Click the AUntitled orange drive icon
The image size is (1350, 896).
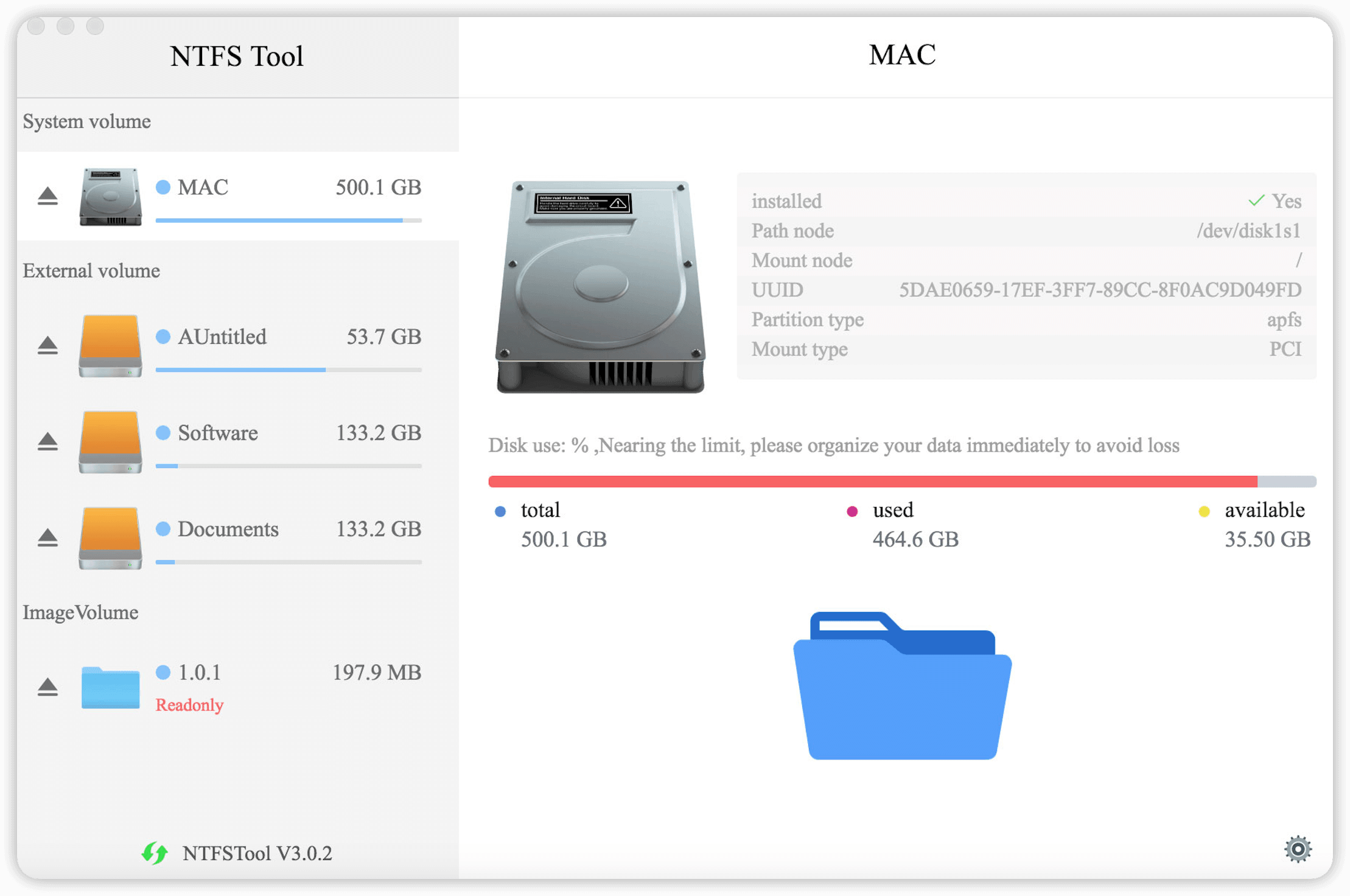tap(110, 346)
